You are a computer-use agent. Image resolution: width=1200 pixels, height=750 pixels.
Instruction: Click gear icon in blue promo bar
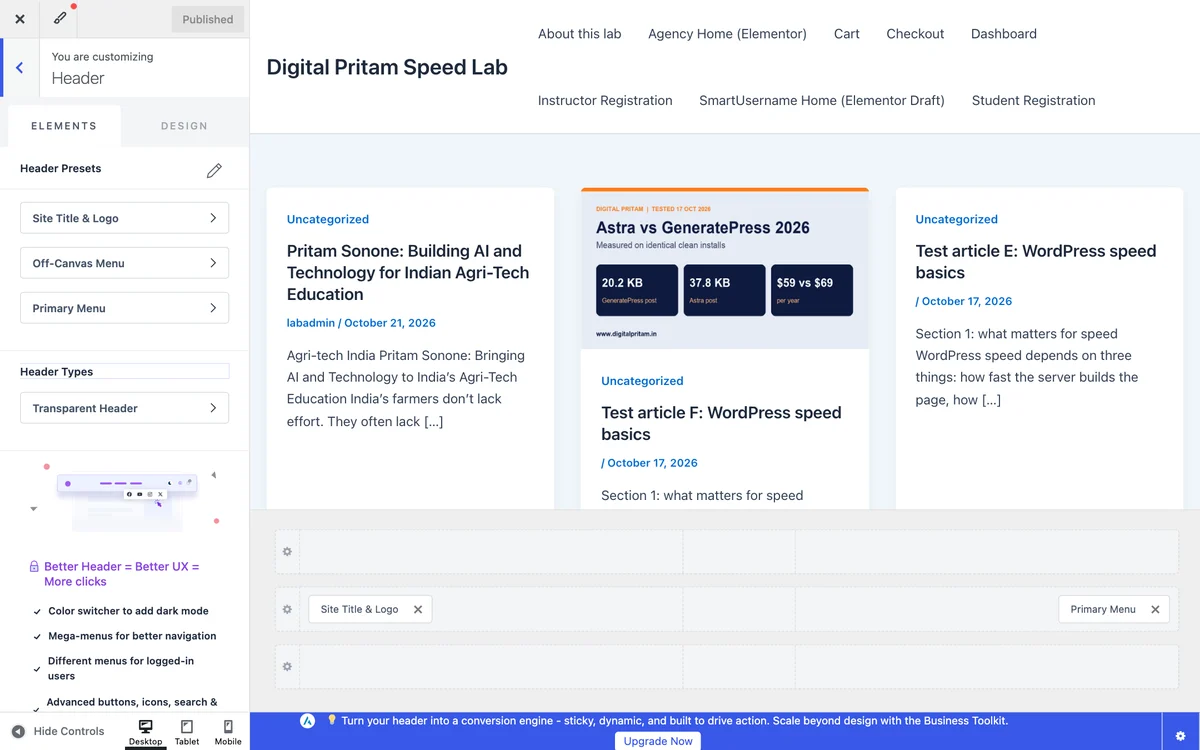pos(1180,736)
